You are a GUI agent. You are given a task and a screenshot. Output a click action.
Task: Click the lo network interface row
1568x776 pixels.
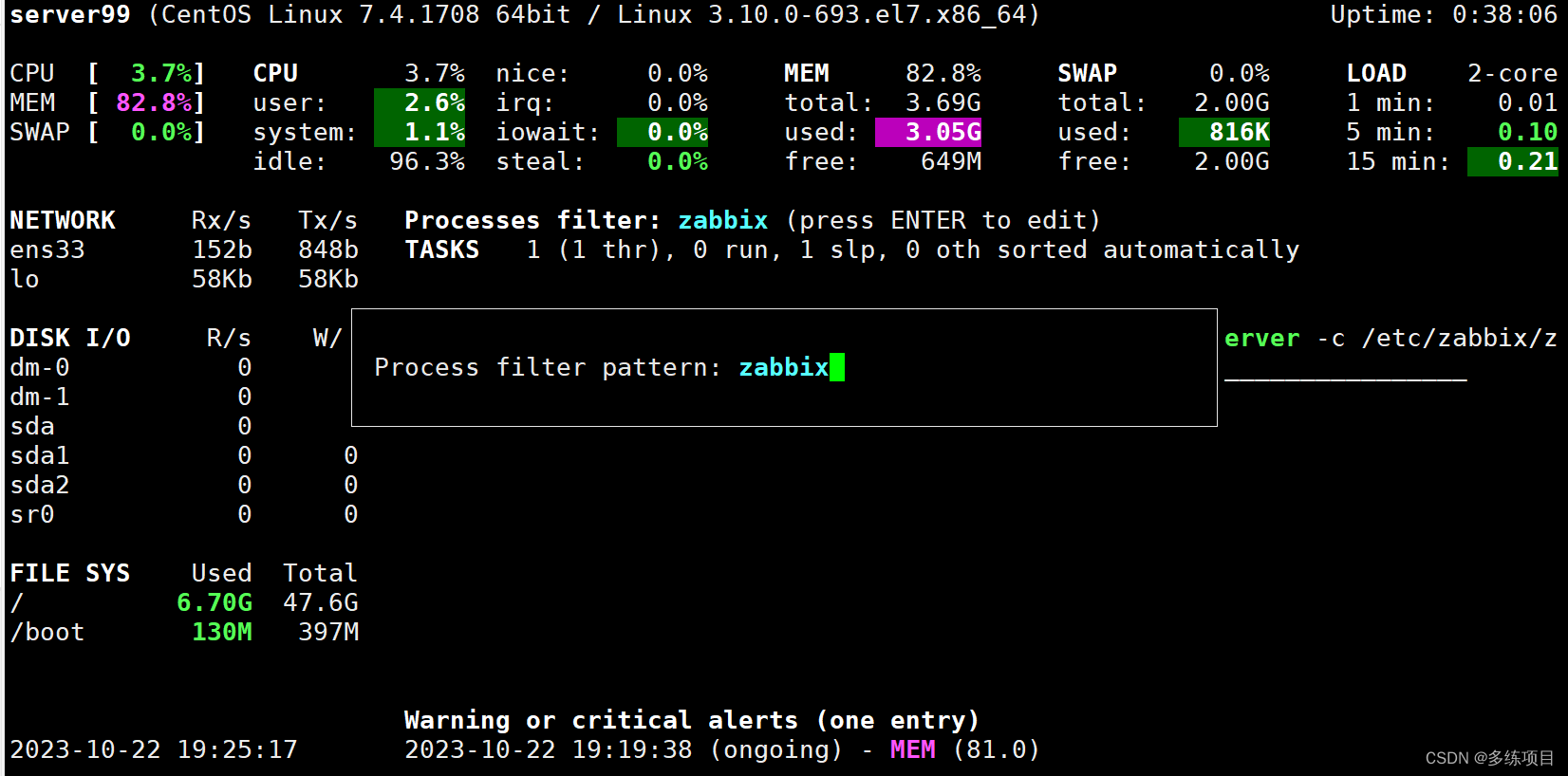pos(184,279)
